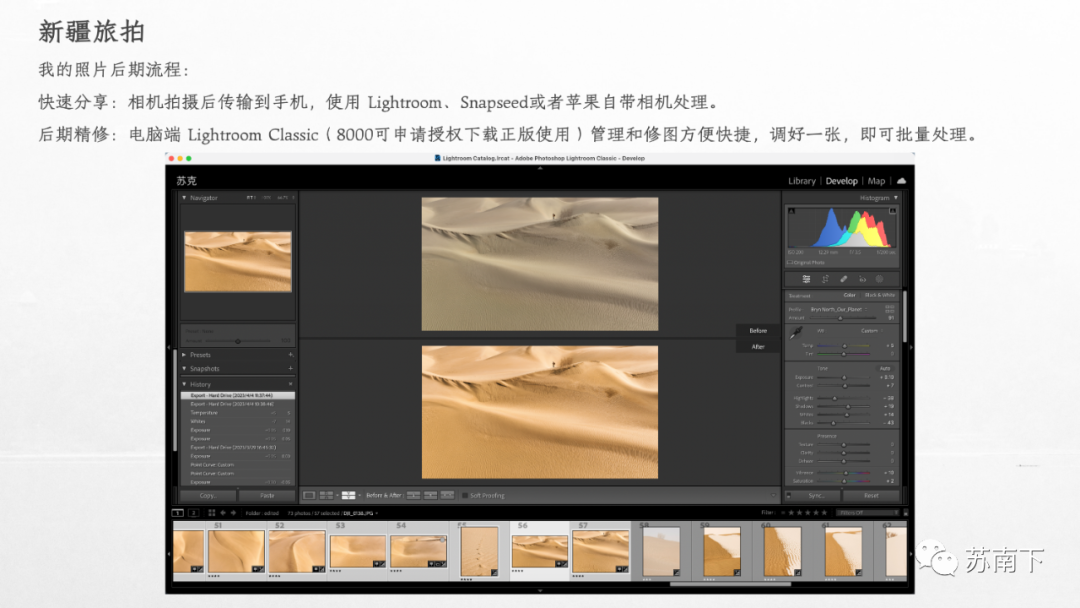Viewport: 1080px width, 608px height.
Task: Click the Navigator preview thumbnail
Action: [x=238, y=262]
